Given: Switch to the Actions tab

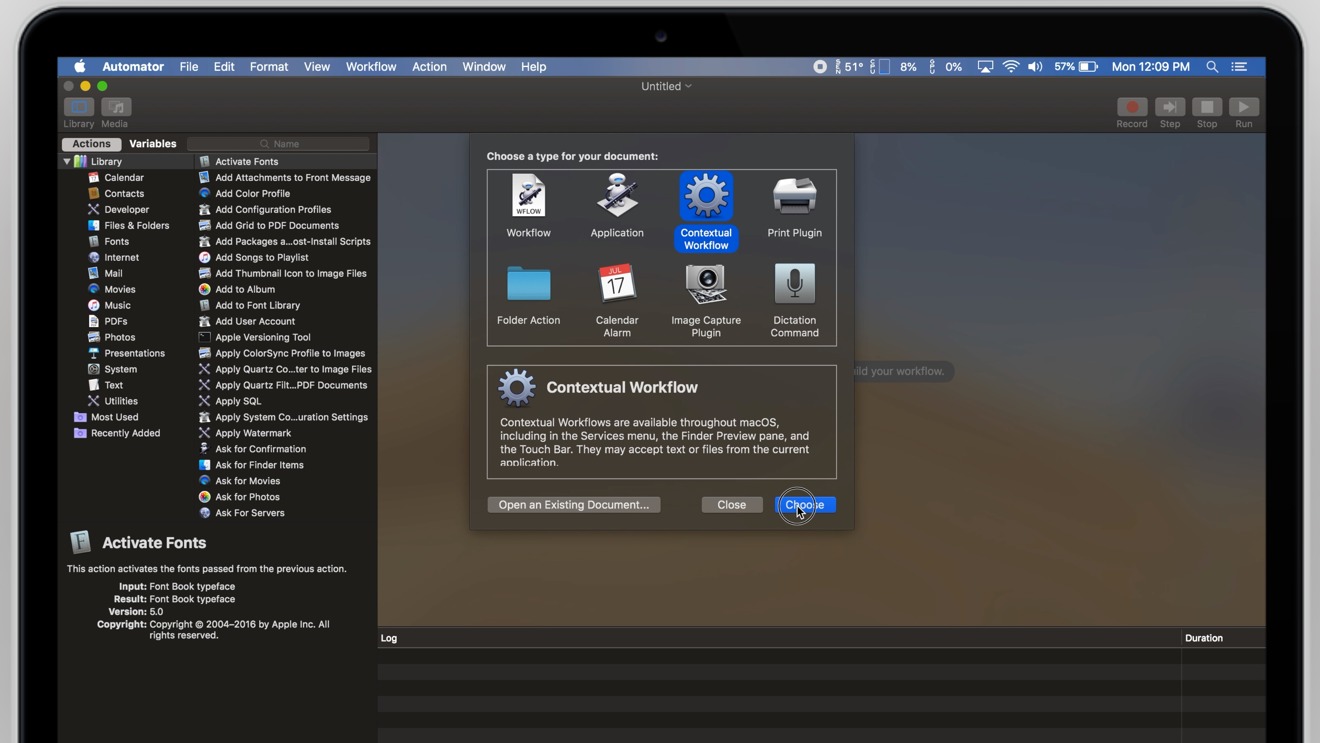Looking at the screenshot, I should point(91,144).
